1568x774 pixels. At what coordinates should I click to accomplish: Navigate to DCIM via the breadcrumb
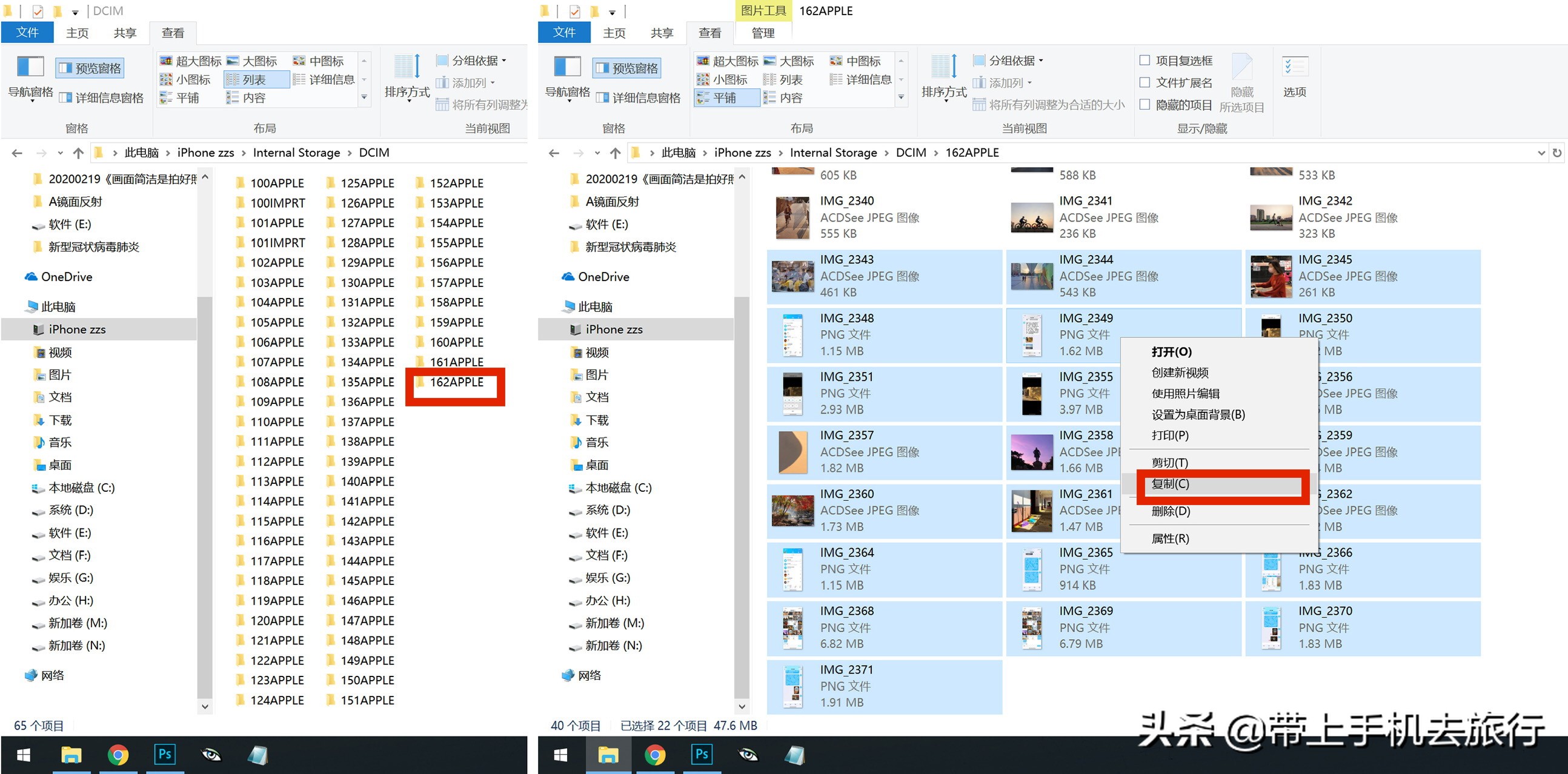click(910, 153)
